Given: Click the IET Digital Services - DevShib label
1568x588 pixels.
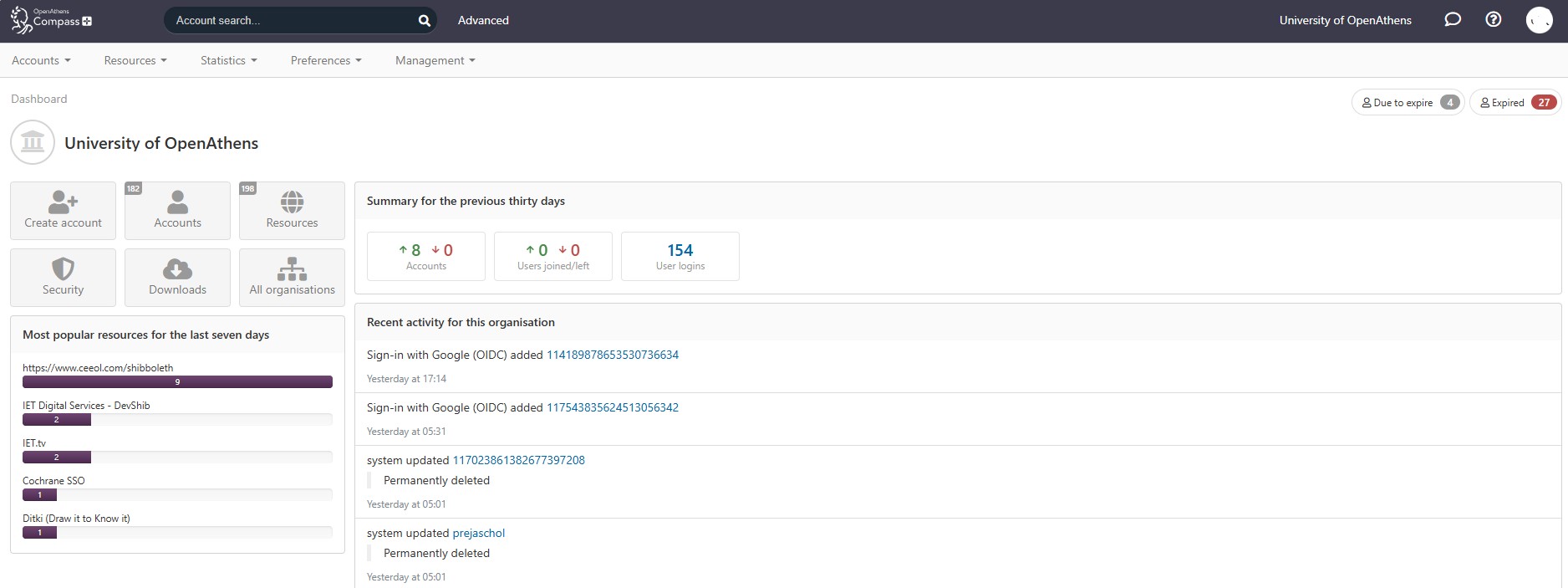Looking at the screenshot, I should pos(86,406).
